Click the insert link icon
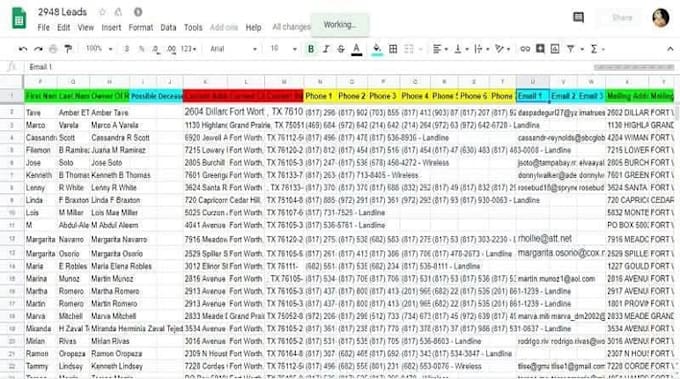Screen dimensions: 680x379 [525, 49]
